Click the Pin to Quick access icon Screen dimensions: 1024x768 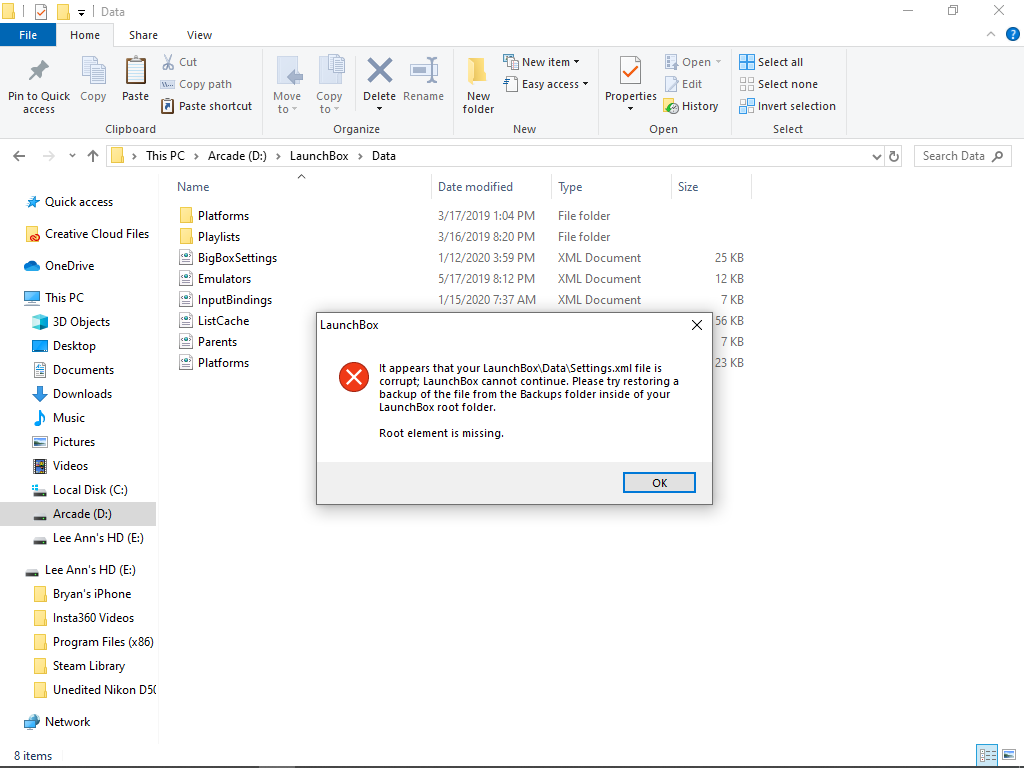[39, 71]
